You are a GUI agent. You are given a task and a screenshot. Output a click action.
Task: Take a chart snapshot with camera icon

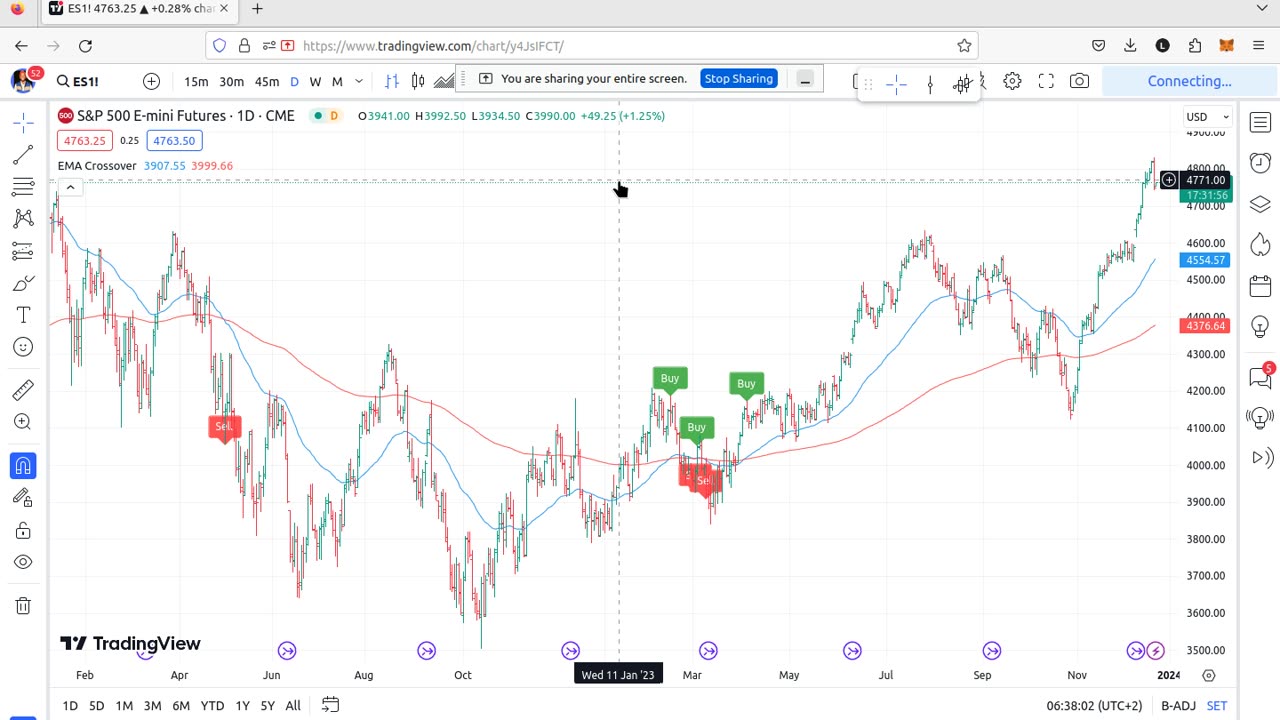pos(1079,81)
